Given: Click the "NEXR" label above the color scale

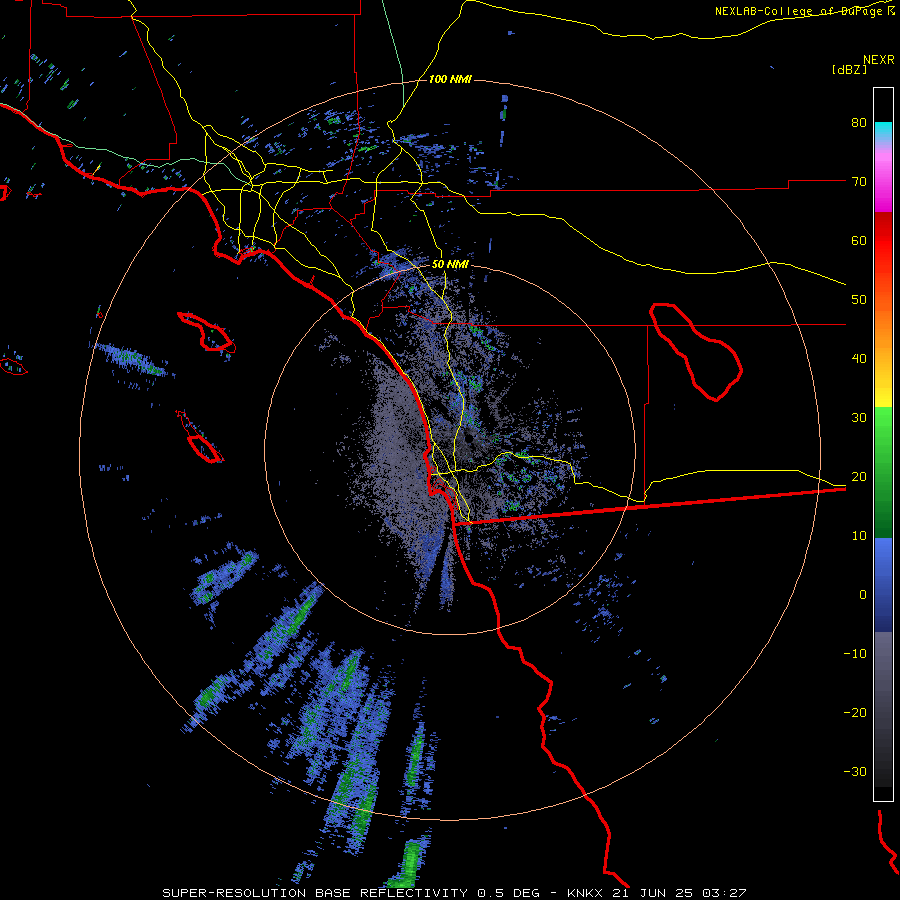Looking at the screenshot, I should 879,60.
